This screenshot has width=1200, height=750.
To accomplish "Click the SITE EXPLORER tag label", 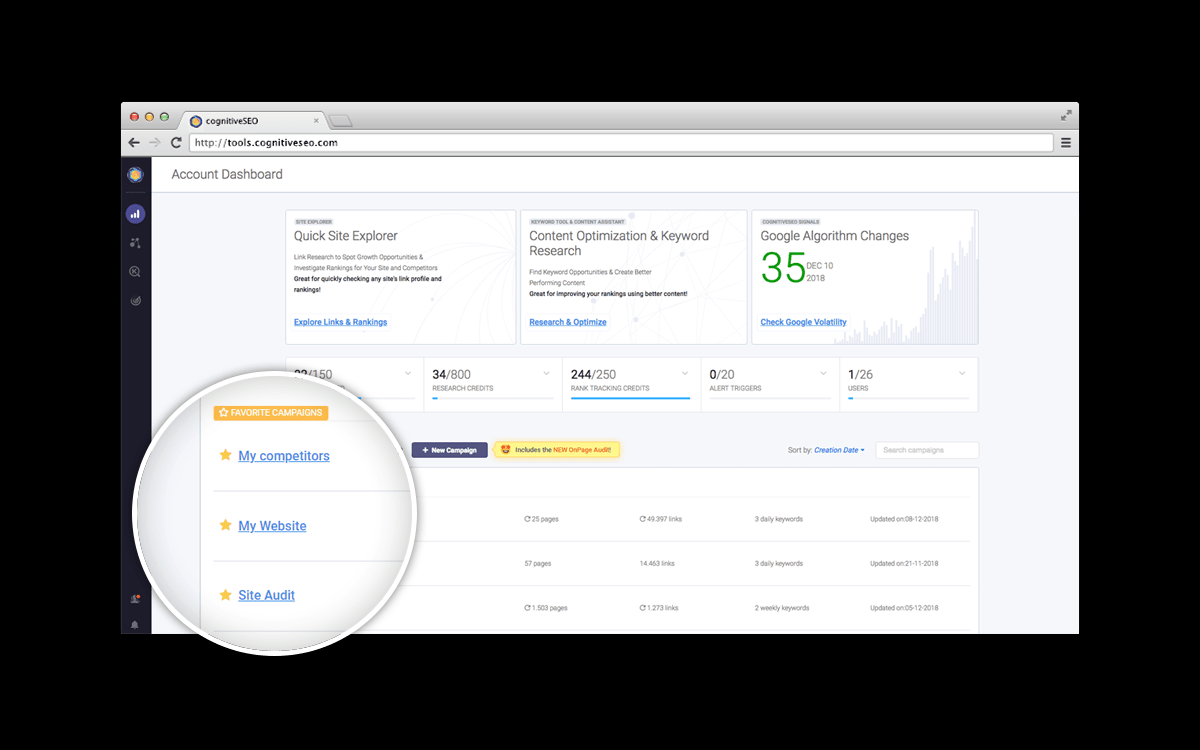I will (313, 222).
